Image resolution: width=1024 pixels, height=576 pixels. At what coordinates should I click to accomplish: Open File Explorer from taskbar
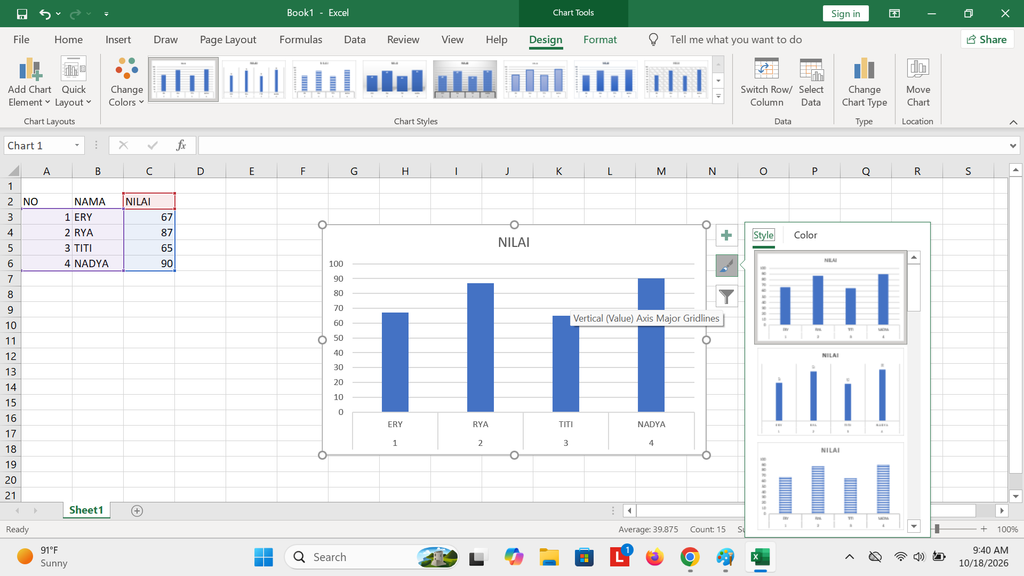[x=549, y=557]
